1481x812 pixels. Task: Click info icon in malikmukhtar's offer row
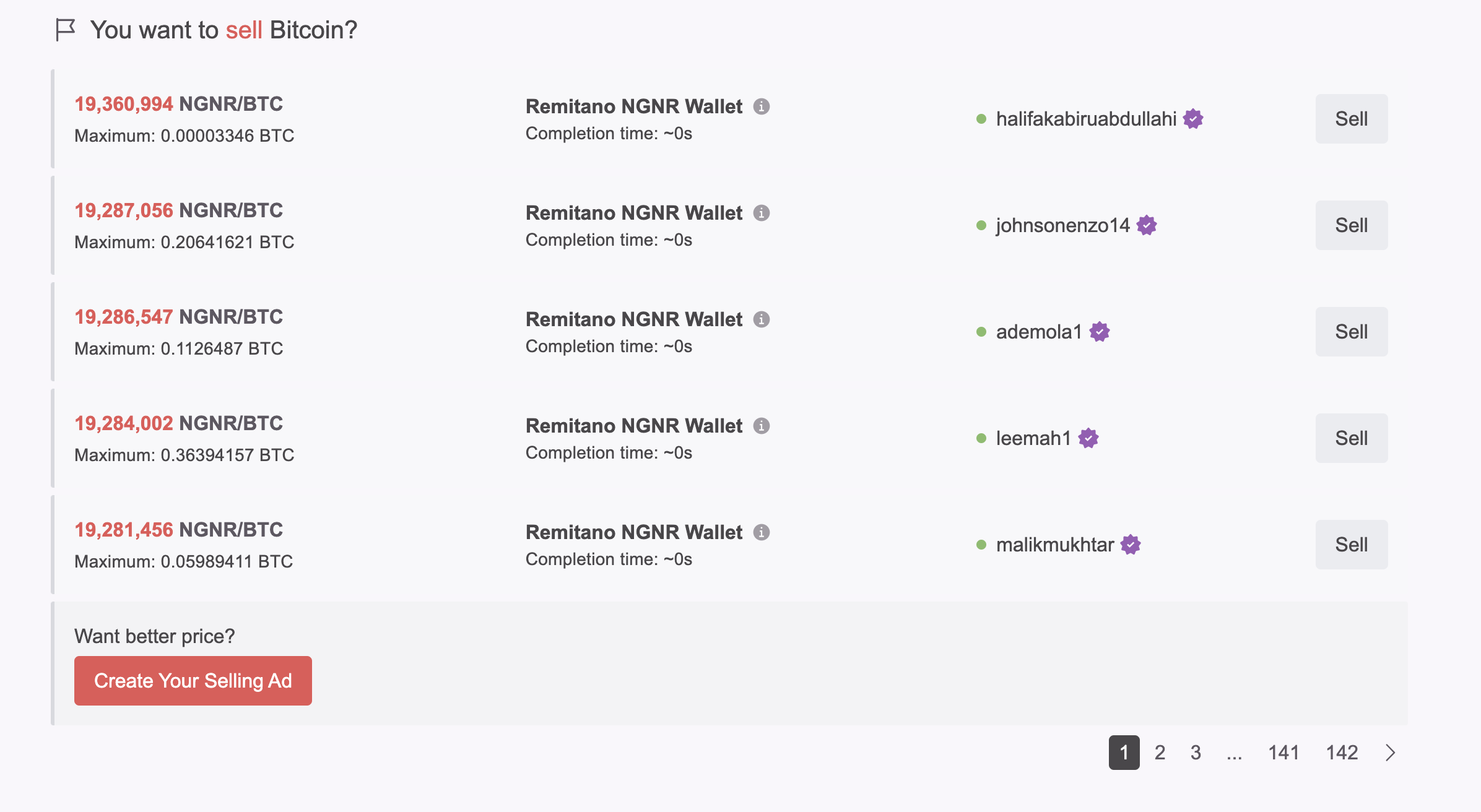[x=762, y=532]
